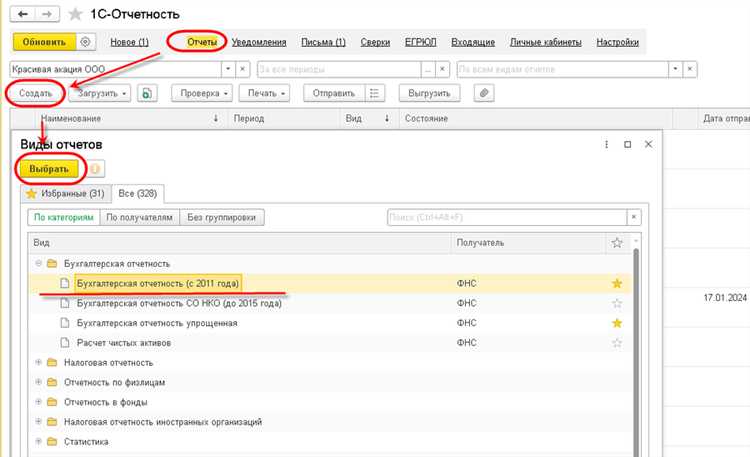This screenshot has width=750, height=457.
Task: Select the Без группировки option
Action: click(221, 217)
